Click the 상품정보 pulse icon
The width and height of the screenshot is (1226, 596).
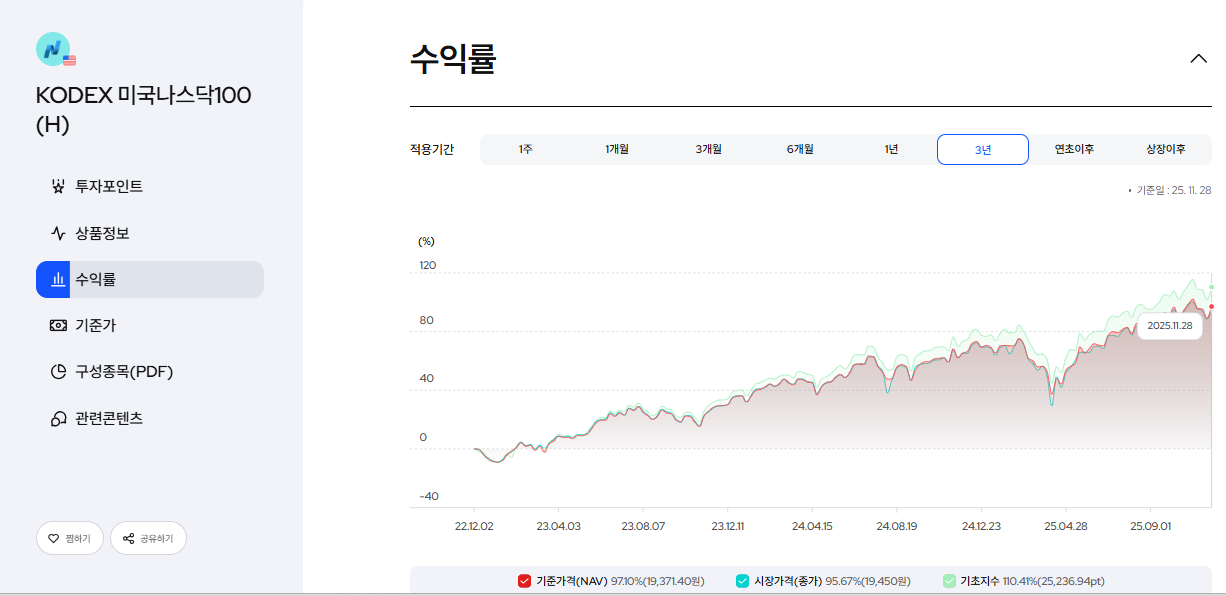pyautogui.click(x=58, y=233)
